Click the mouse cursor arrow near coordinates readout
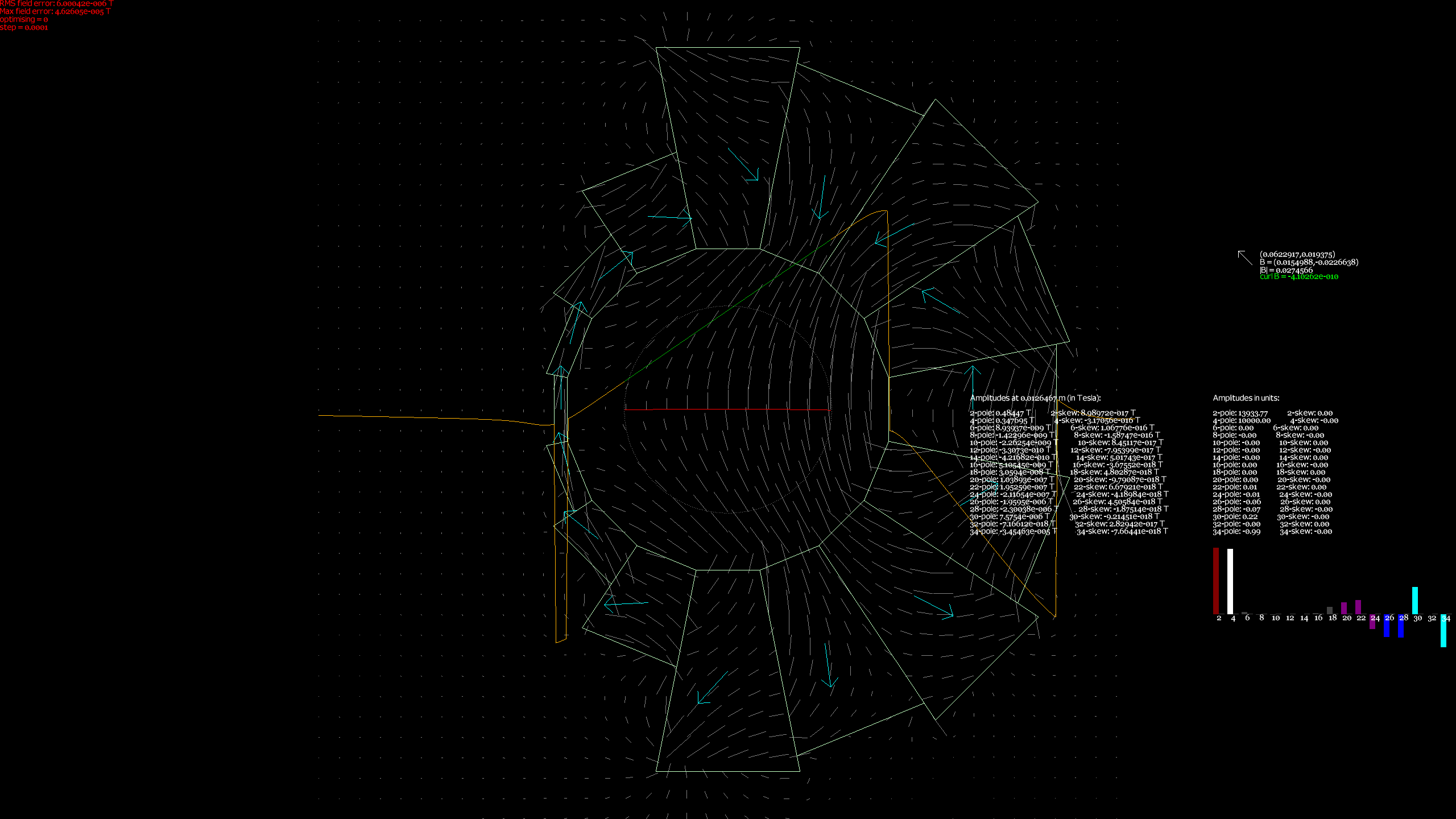 click(1244, 258)
